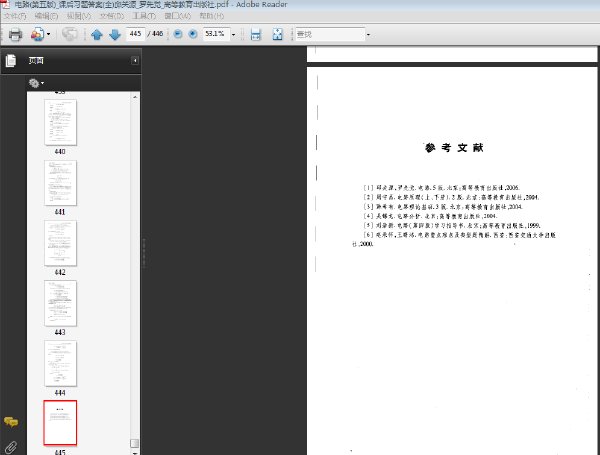This screenshot has width=600, height=455.
Task: Fit one full page icon
Action: (277, 34)
